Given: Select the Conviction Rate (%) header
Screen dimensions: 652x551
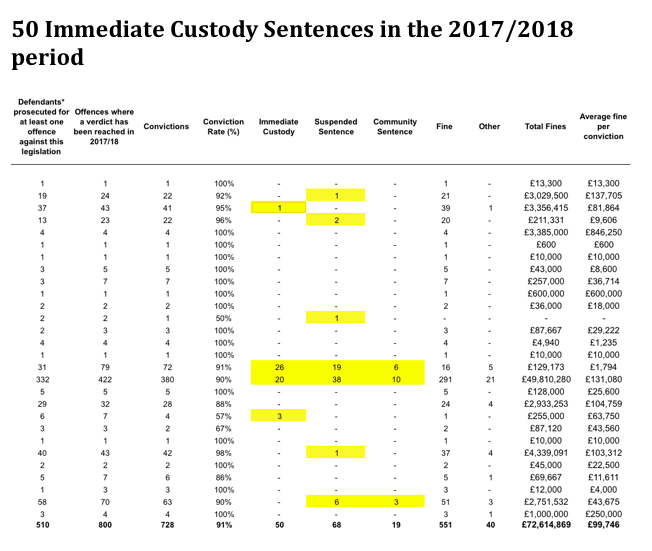Looking at the screenshot, I should 223,126.
